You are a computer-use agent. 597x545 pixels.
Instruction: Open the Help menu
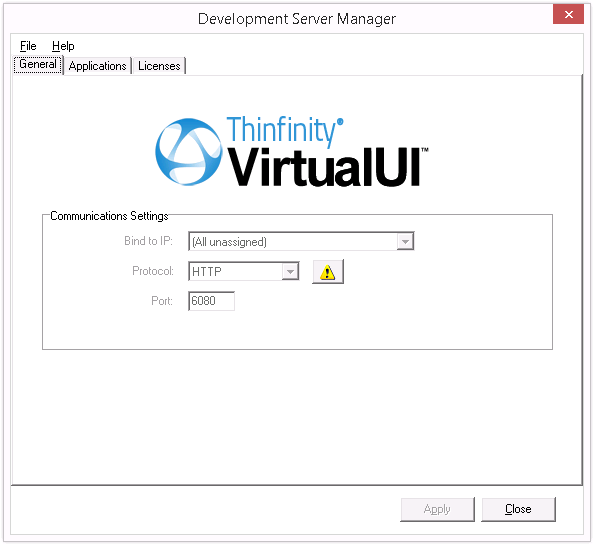63,46
